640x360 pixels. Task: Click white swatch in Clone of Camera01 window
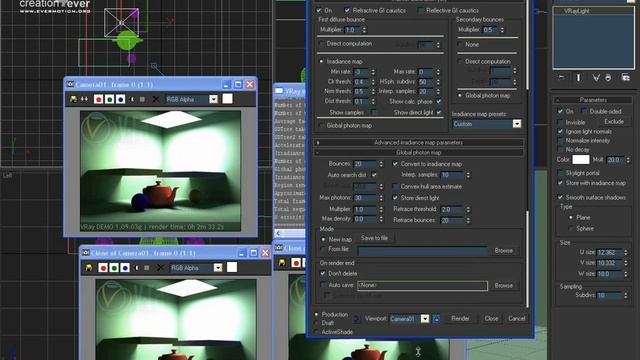[x=232, y=267]
